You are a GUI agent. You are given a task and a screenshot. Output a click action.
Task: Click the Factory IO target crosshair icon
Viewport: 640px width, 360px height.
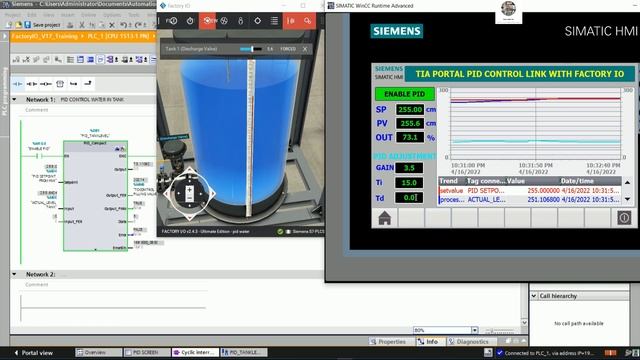click(x=258, y=20)
